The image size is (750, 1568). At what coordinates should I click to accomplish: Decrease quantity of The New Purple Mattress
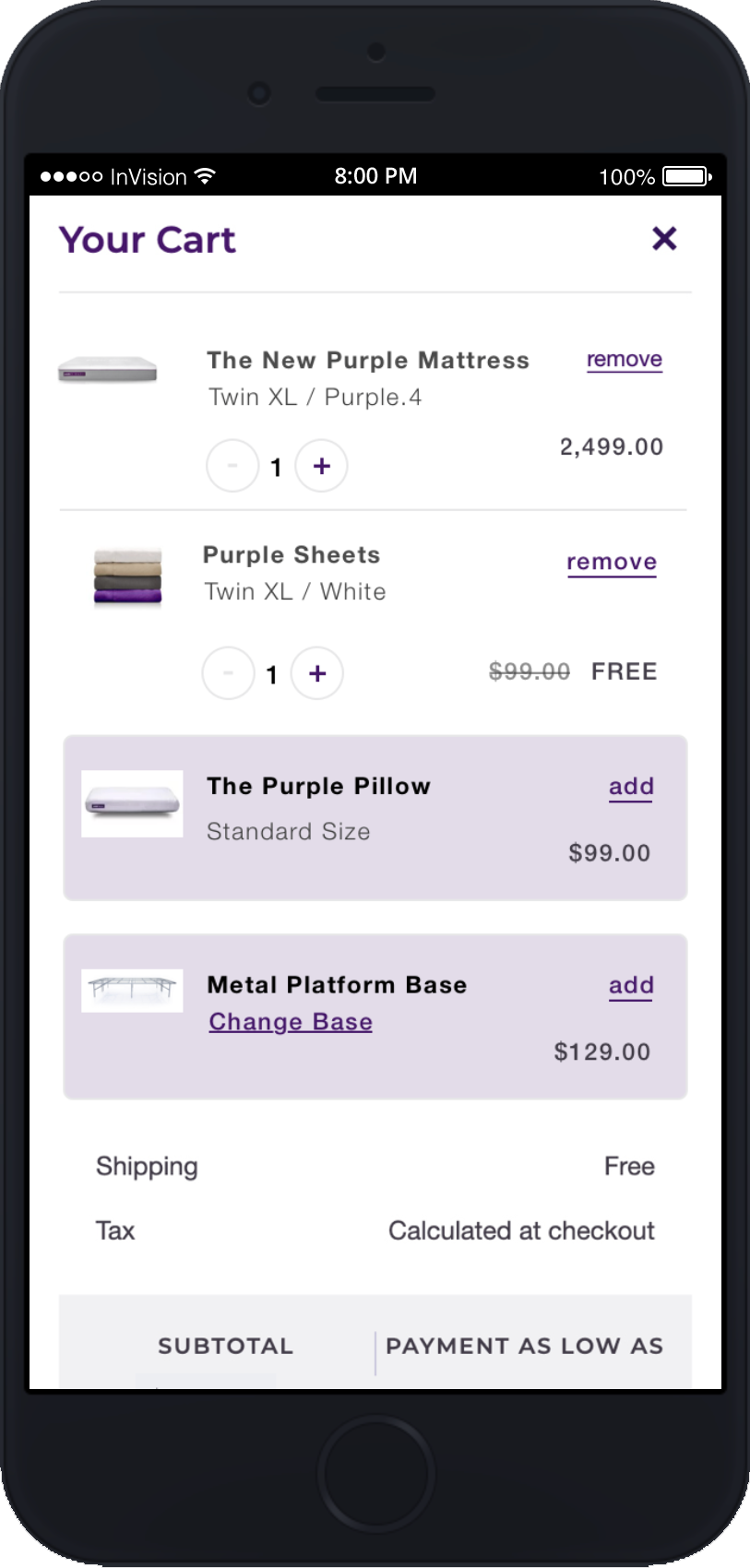click(232, 467)
